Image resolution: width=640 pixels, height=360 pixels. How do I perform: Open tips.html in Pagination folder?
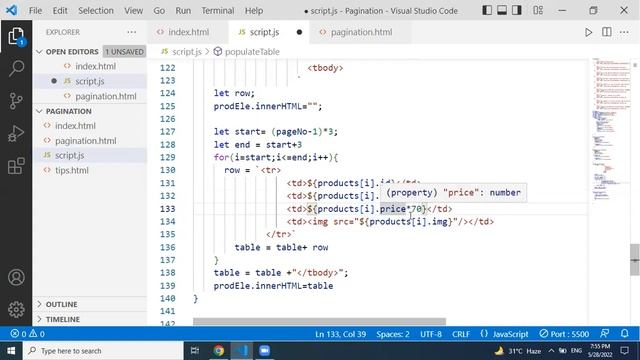tap(90, 170)
